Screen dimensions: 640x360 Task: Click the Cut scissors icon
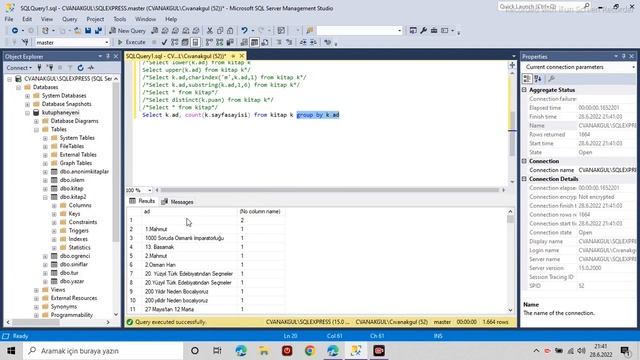pyautogui.click(x=210, y=31)
